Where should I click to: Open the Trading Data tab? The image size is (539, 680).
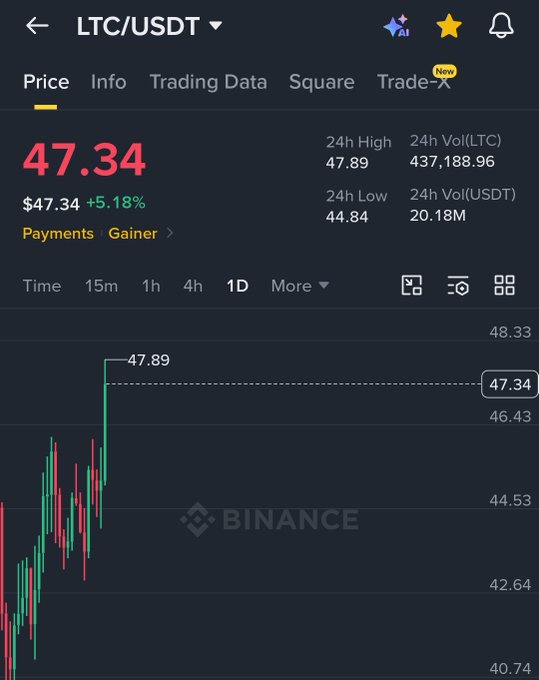point(208,82)
